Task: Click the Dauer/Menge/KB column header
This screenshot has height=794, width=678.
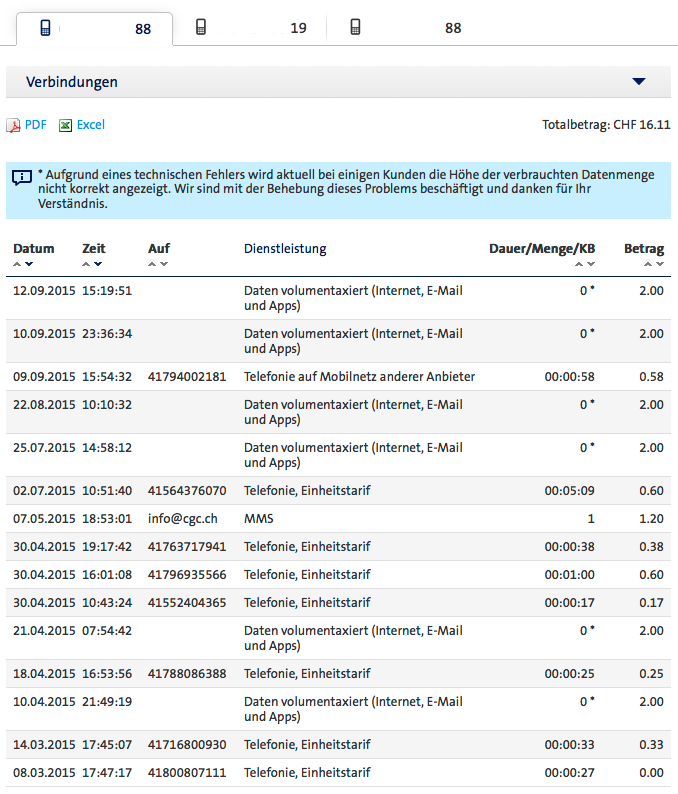Action: [x=542, y=249]
